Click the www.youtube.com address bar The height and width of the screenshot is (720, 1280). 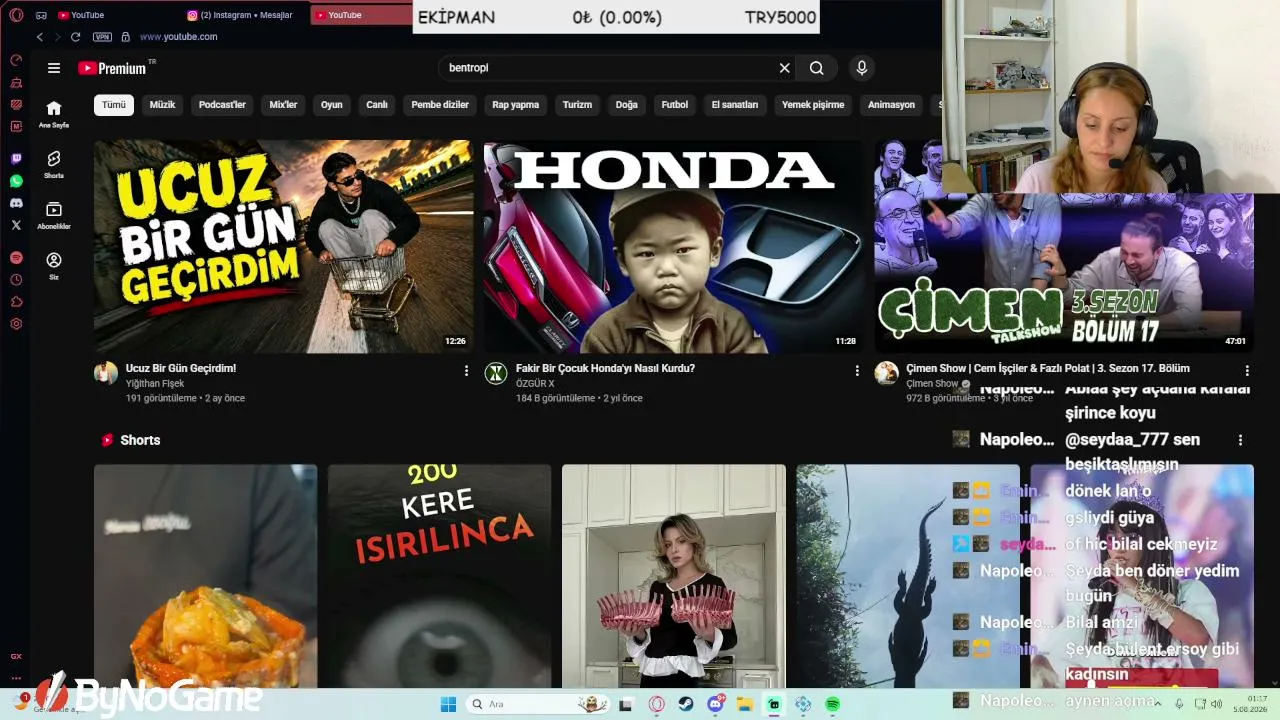[179, 37]
